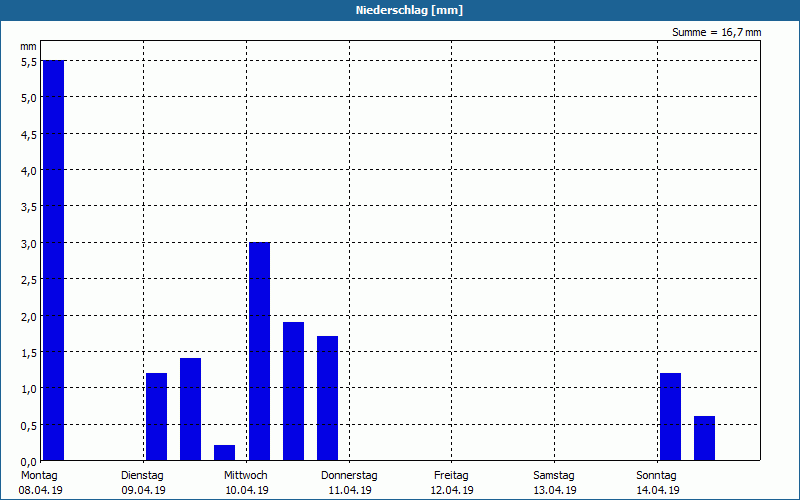Click the mm unit label above the axis
Viewport: 800px width, 500px height.
pyautogui.click(x=28, y=46)
